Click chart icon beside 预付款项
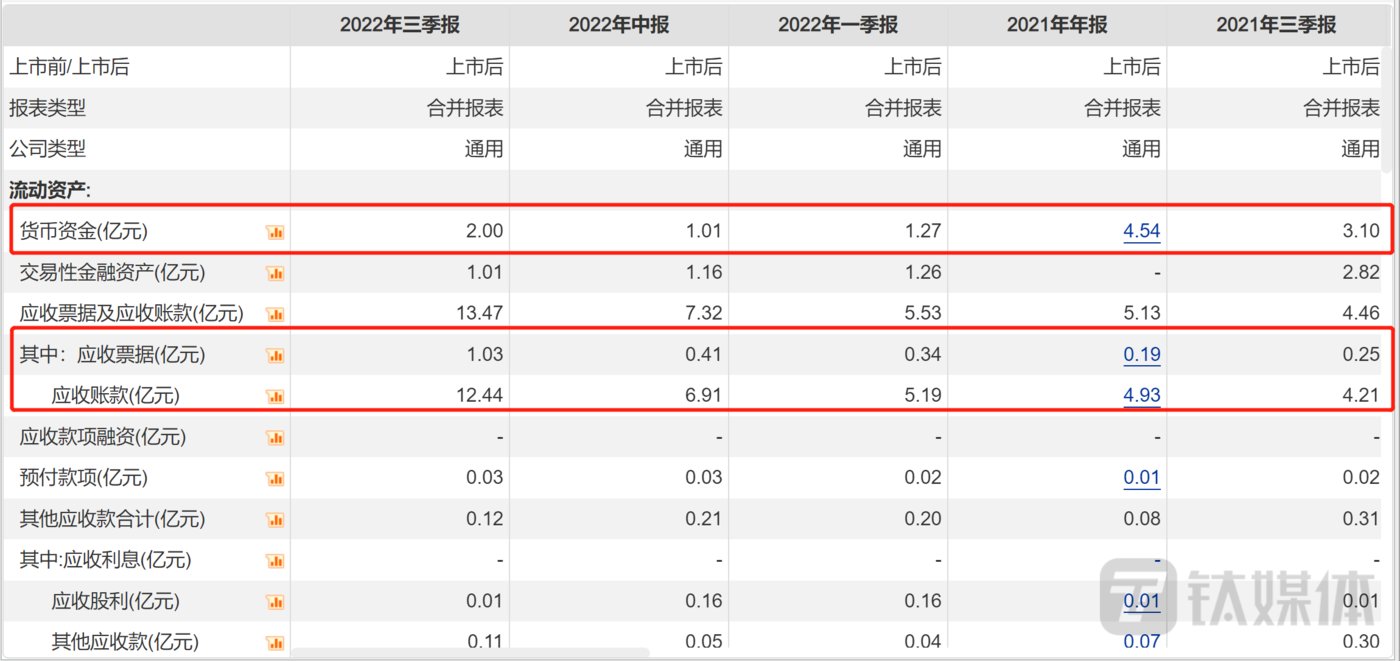Viewport: 1400px width, 661px height. (x=275, y=478)
